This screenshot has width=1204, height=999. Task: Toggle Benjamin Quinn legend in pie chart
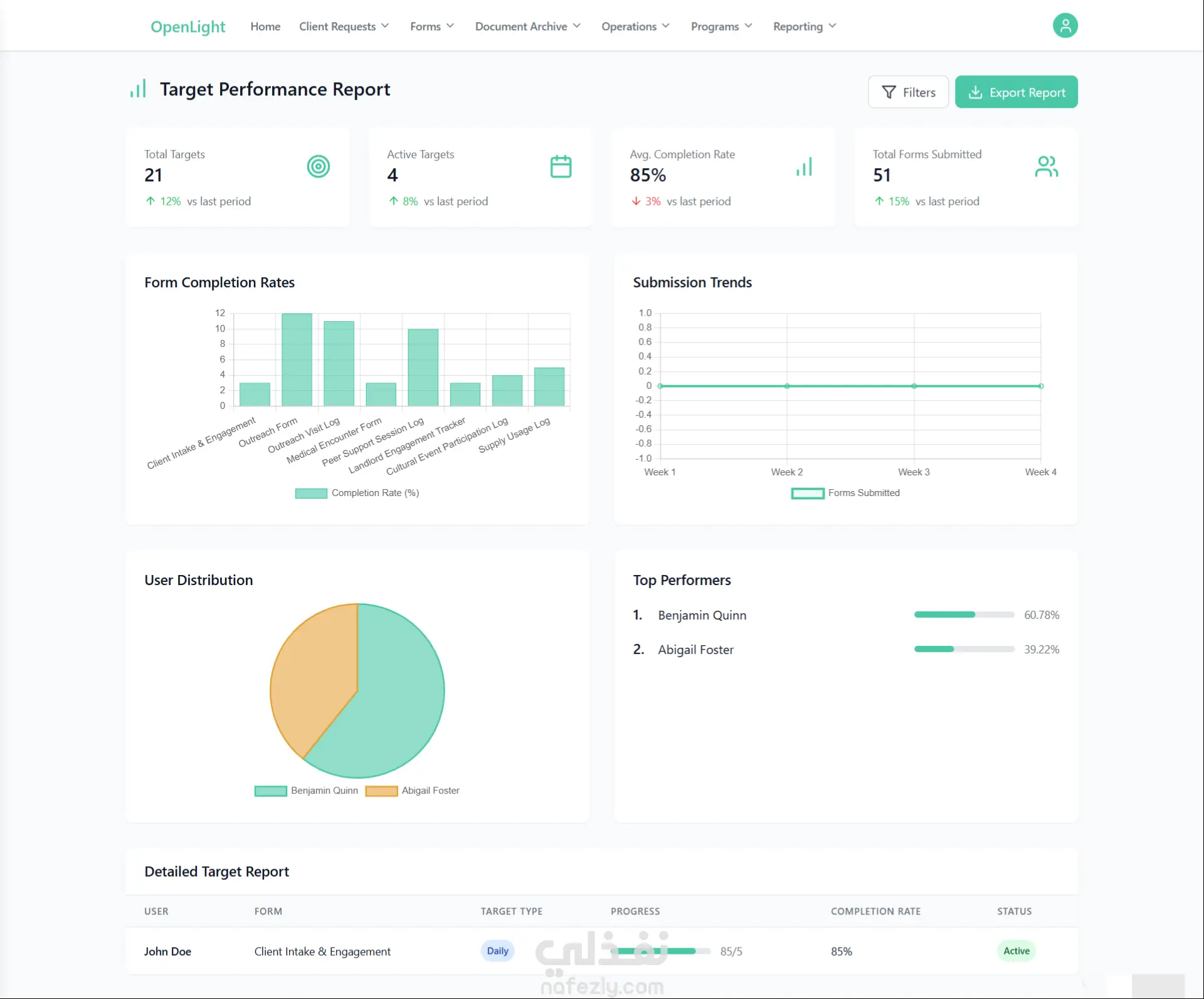tap(306, 791)
